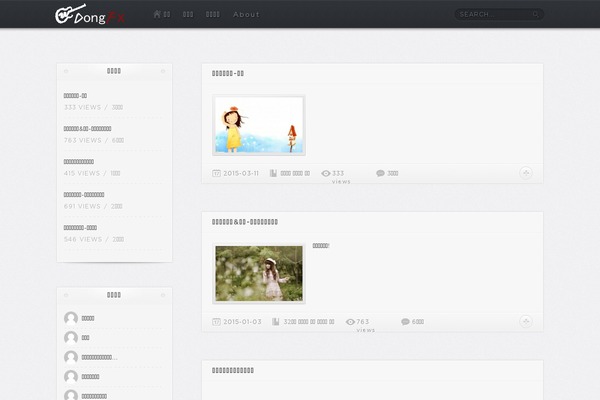Click the comment count in 2015-03-11 post

pos(393,173)
